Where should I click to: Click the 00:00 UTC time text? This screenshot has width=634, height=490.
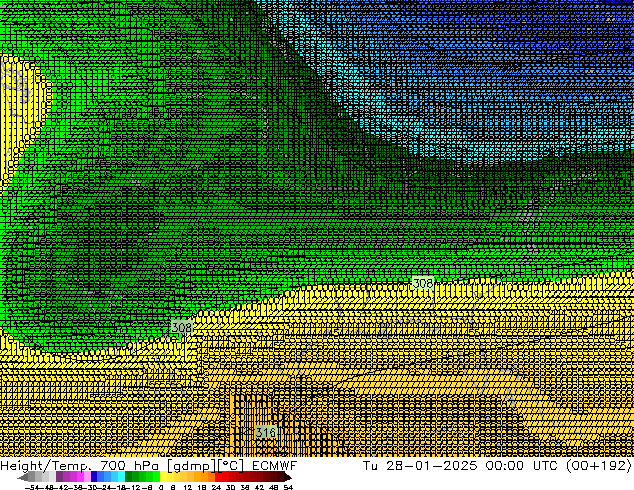point(521,466)
